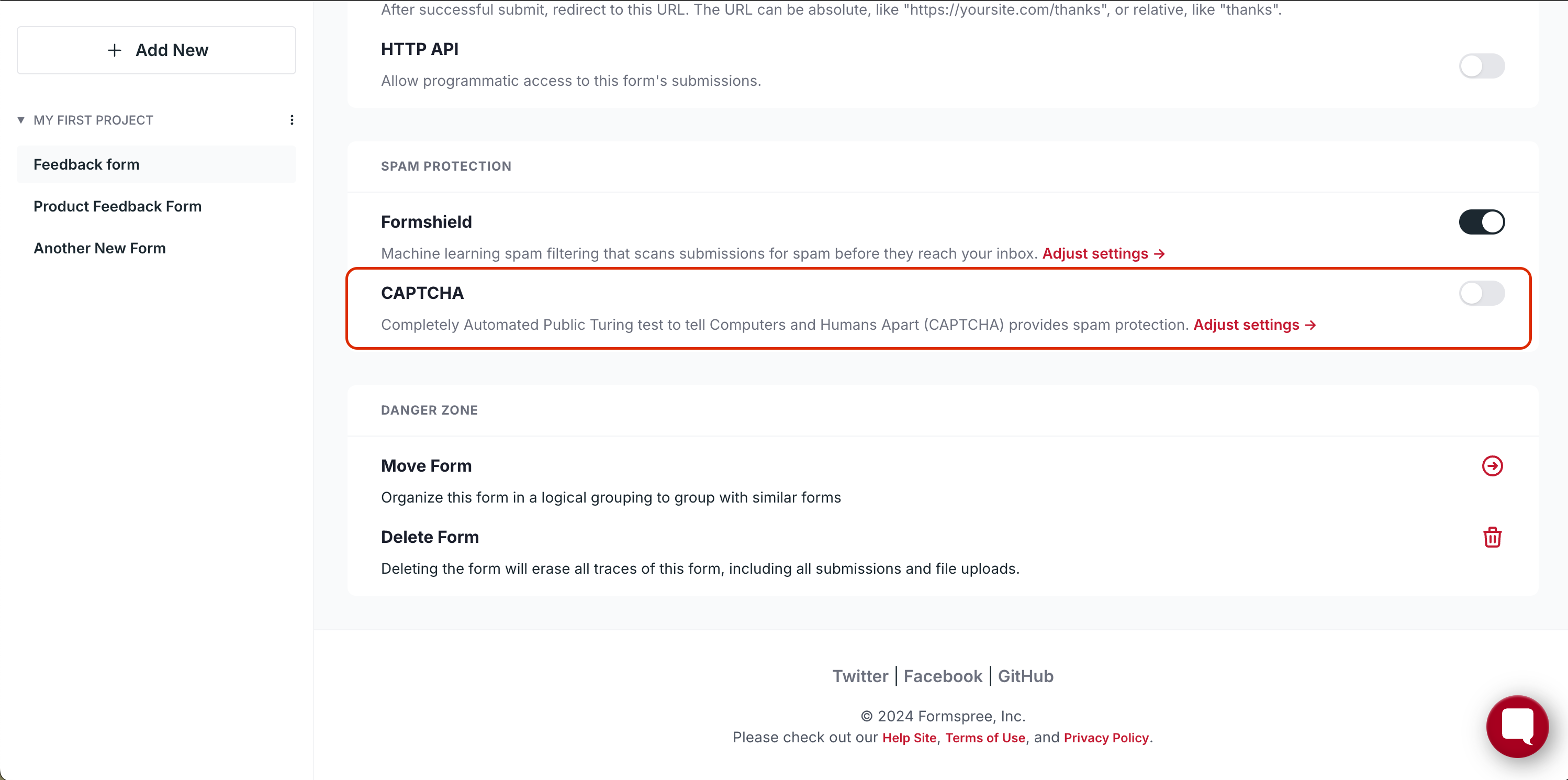This screenshot has height=780, width=1568.
Task: Disable the Formshield toggle
Action: tap(1482, 222)
